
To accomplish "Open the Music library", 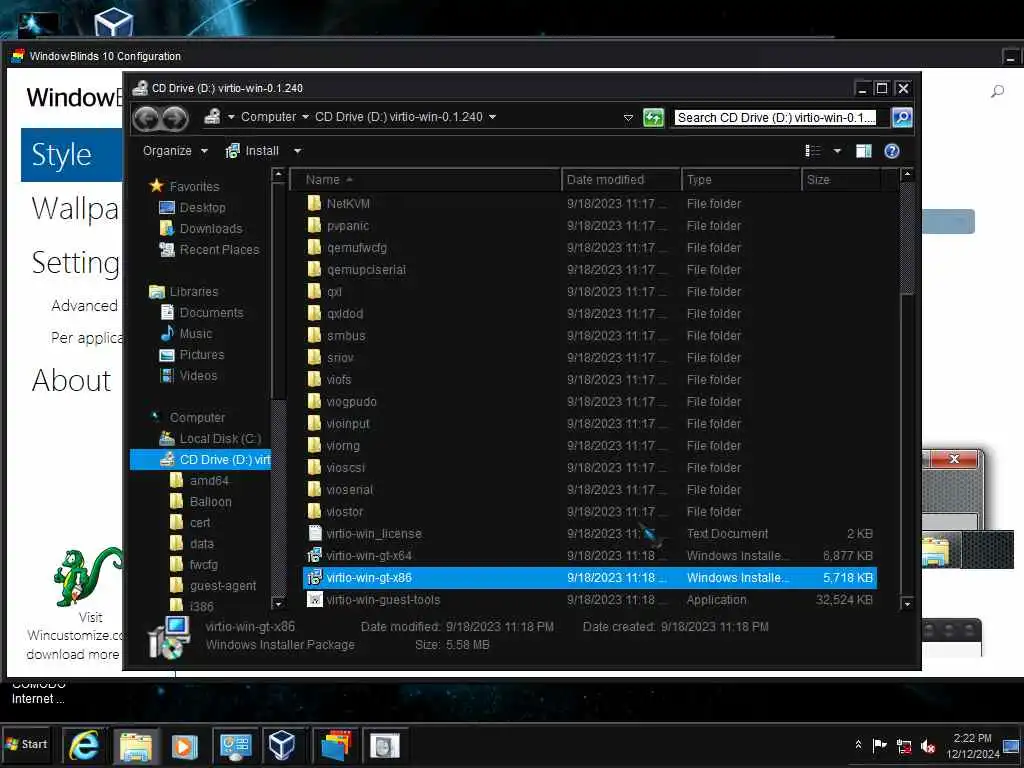I will (x=195, y=334).
